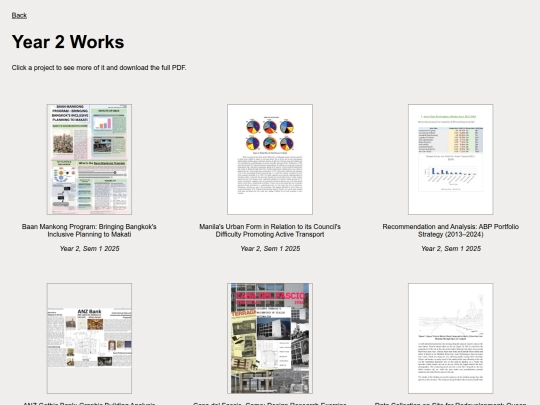Open the Manila's Urban Form pie chart thumbnail
This screenshot has height=405, width=540.
[x=270, y=159]
